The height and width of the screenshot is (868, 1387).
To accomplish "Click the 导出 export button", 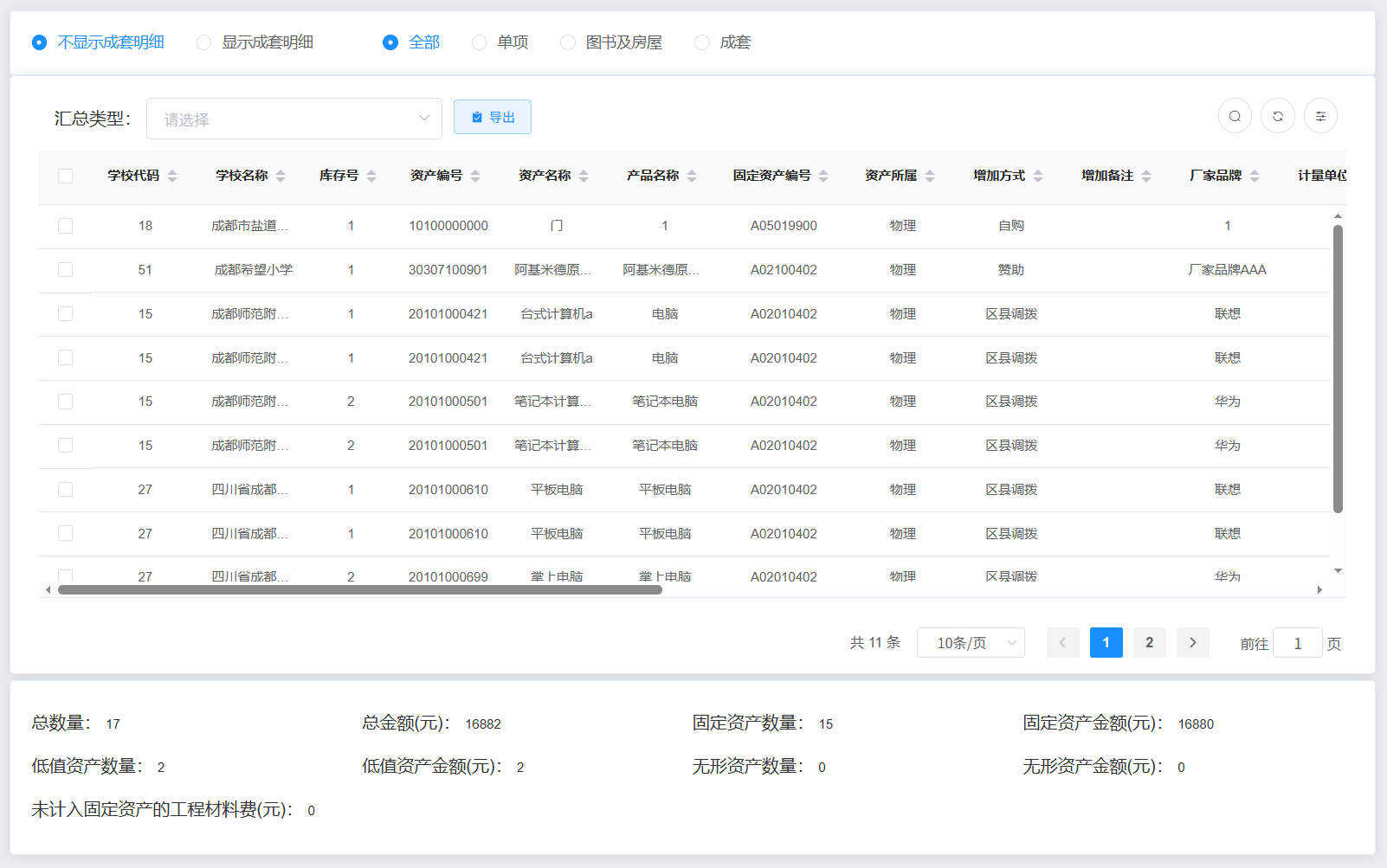I will pyautogui.click(x=493, y=117).
